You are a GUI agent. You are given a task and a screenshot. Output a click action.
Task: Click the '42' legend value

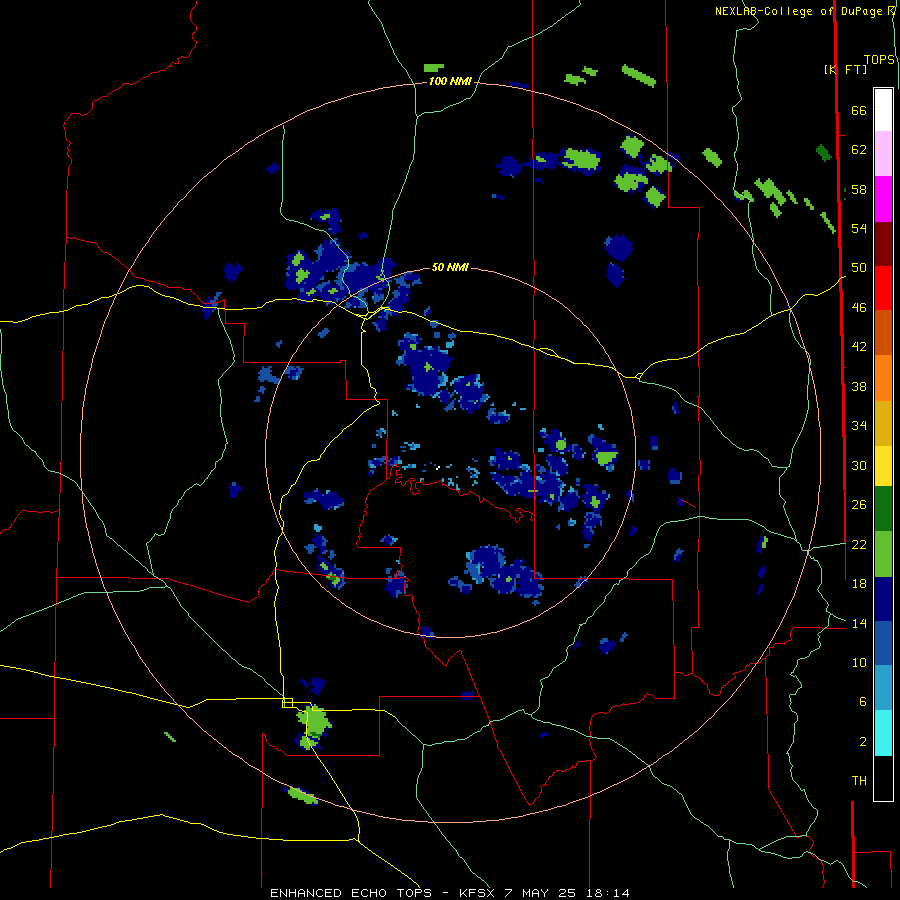(x=859, y=347)
